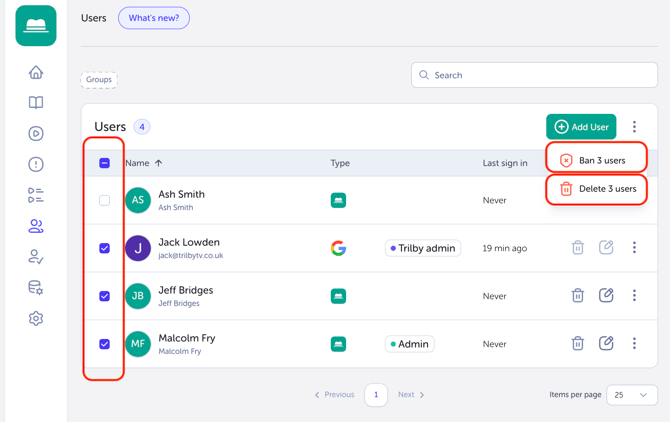Click the delete trash icon for Jack Lowden
The height and width of the screenshot is (422, 670).
(578, 247)
